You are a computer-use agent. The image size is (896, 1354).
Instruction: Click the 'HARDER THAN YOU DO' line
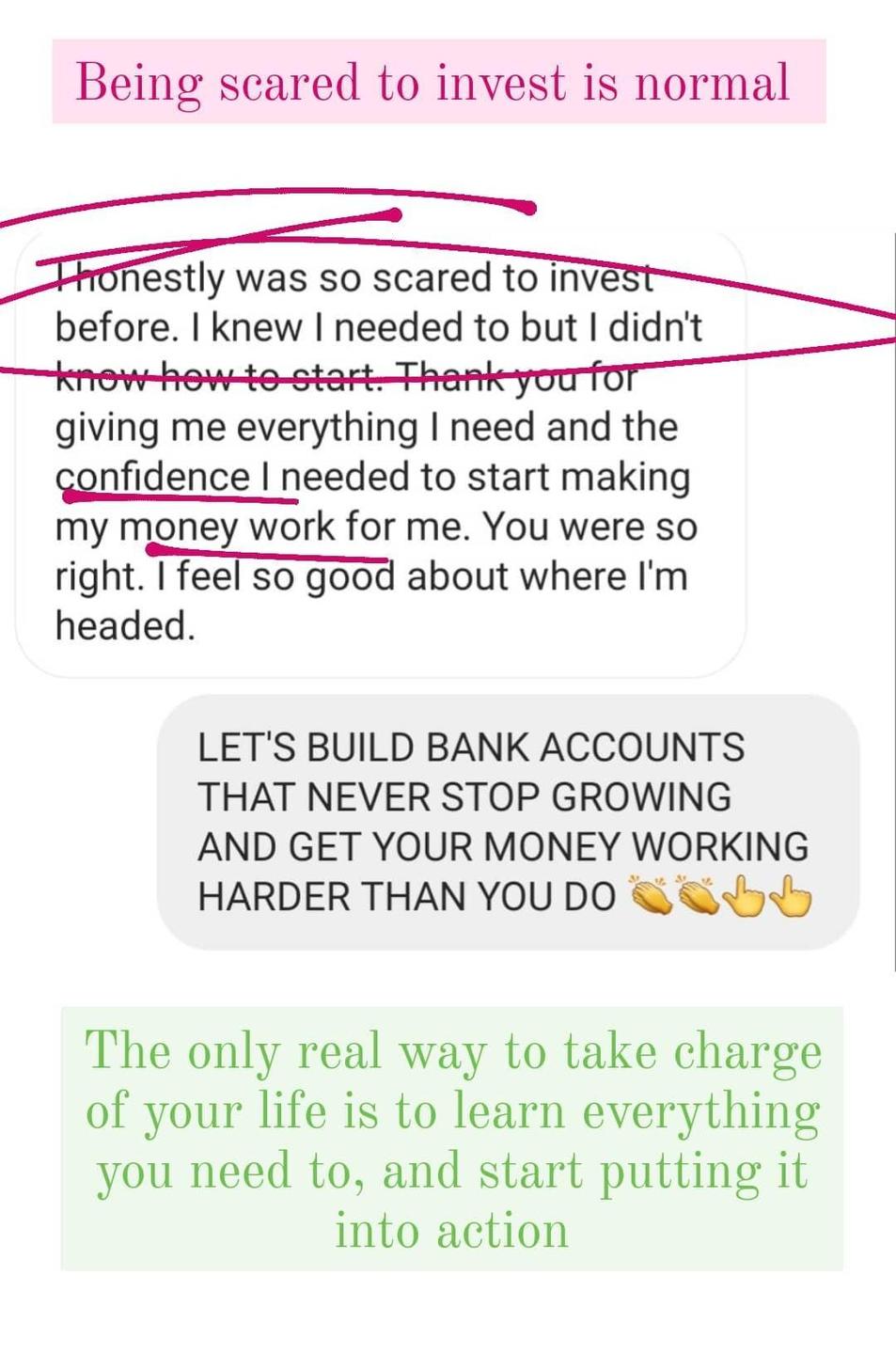coord(406,897)
